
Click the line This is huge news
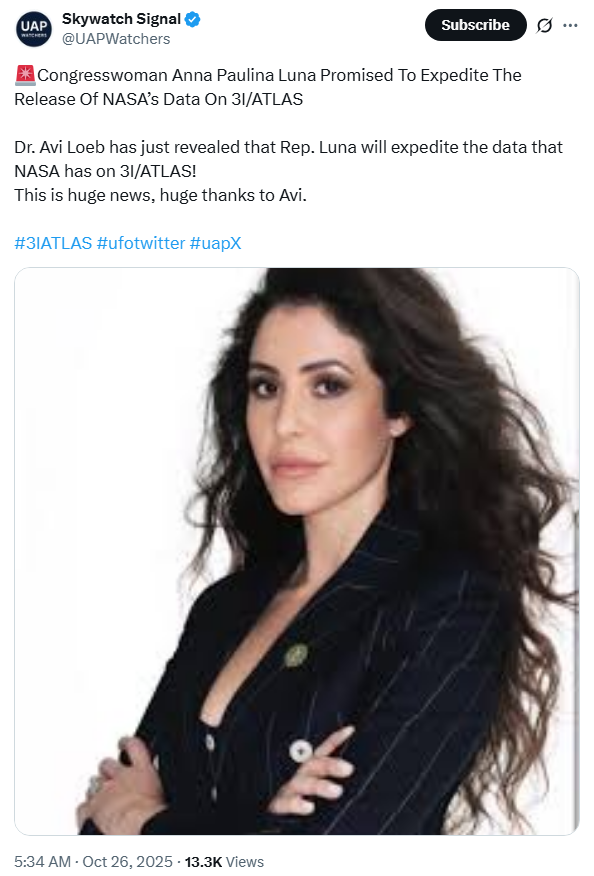(x=160, y=195)
